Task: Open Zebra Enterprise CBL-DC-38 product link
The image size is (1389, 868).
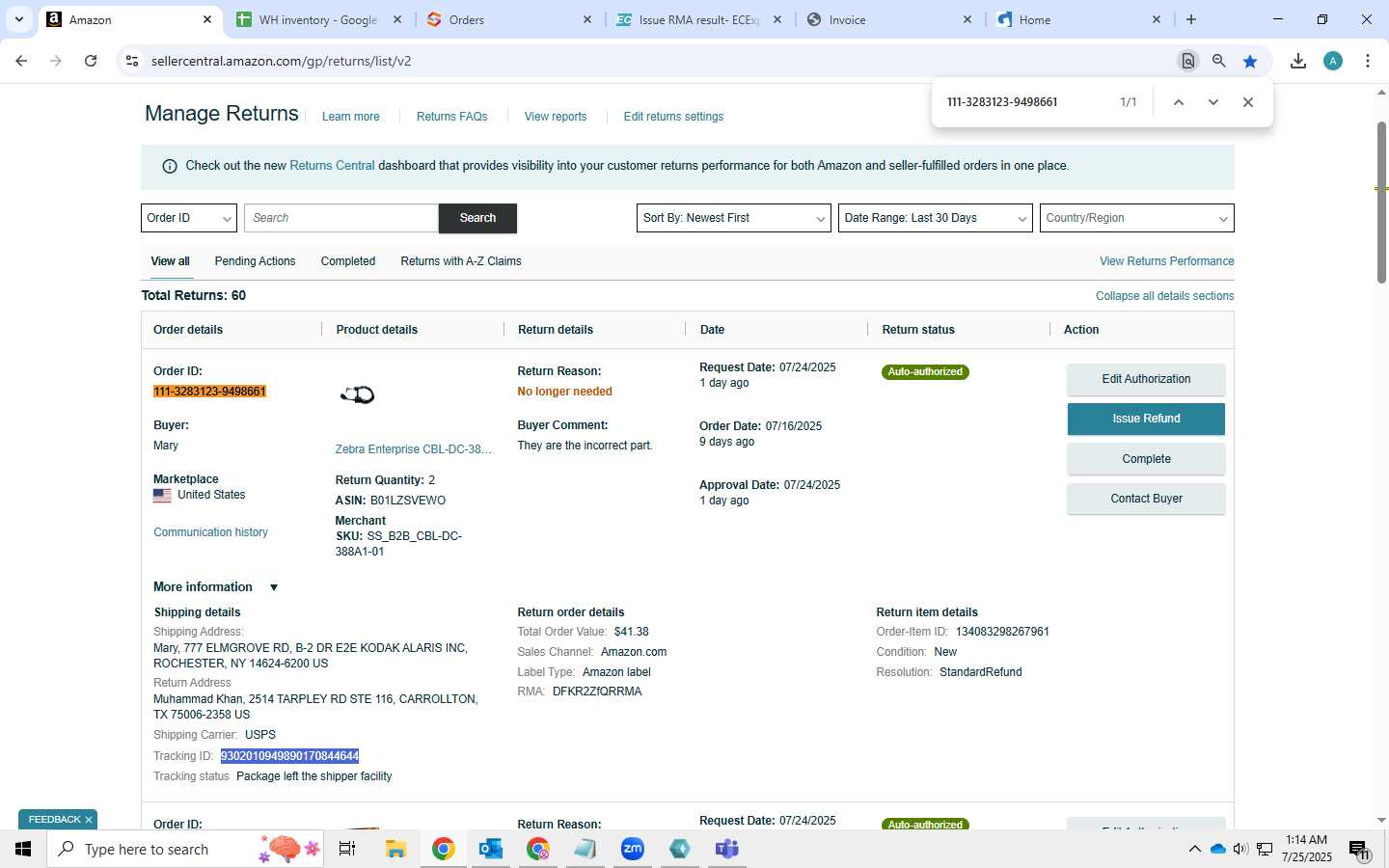Action: pos(414,449)
